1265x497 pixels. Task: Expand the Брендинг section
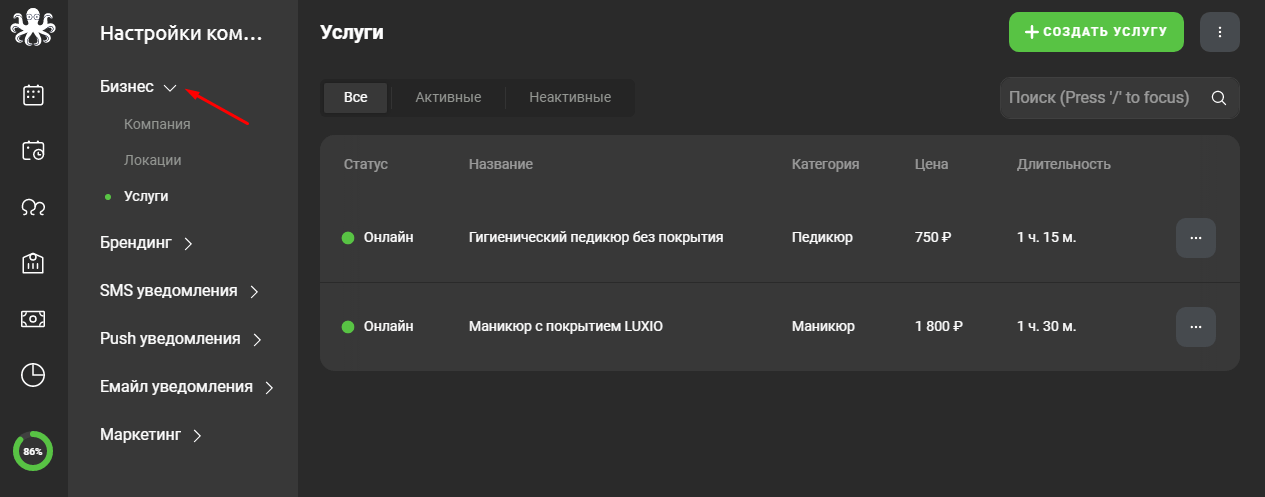coord(147,243)
